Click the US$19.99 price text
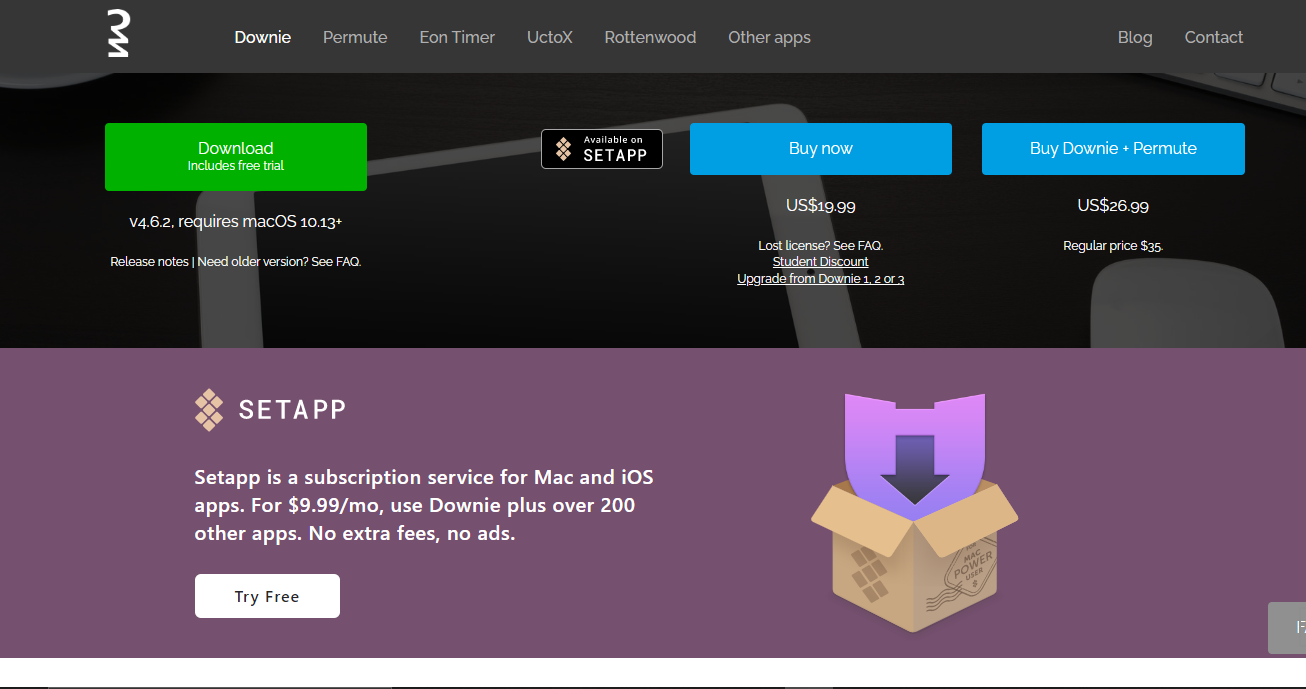Viewport: 1306px width, 689px height. click(821, 206)
